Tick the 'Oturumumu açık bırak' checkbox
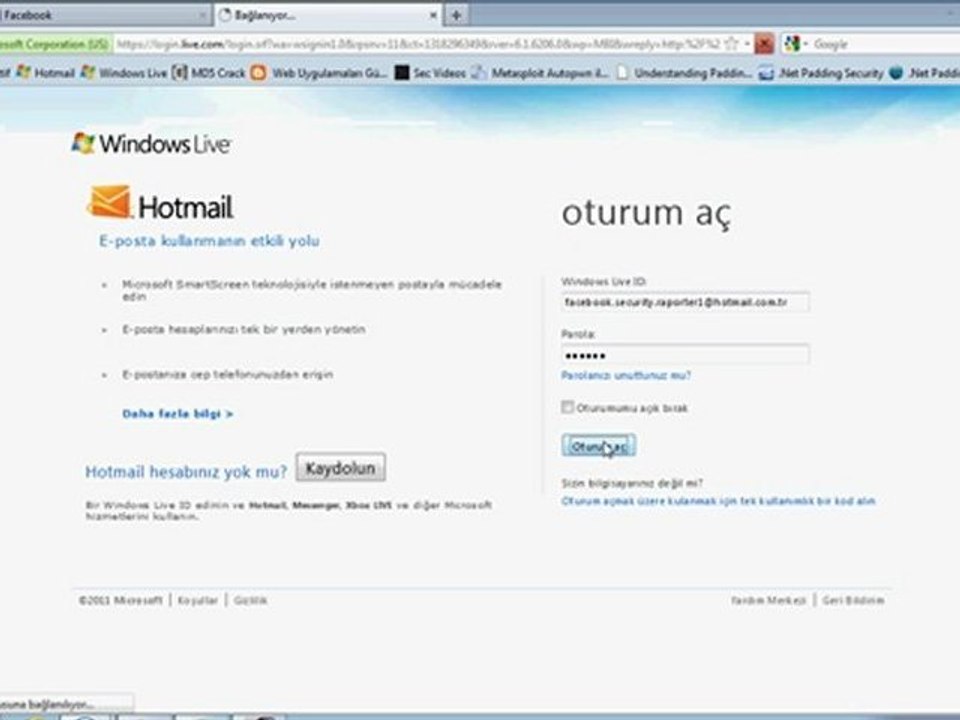This screenshot has width=960, height=720. coord(567,407)
